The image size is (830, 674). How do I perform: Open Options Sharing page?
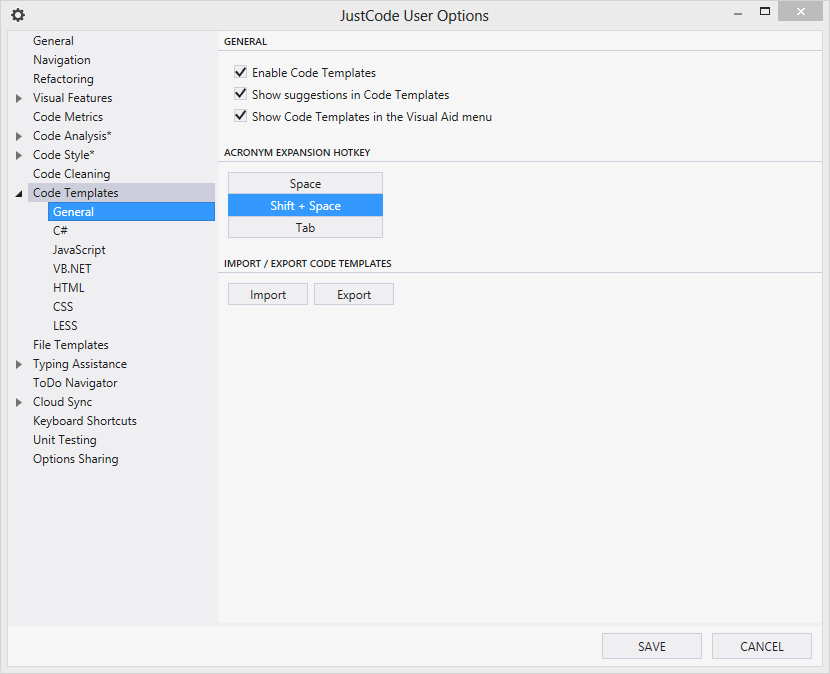(x=76, y=460)
